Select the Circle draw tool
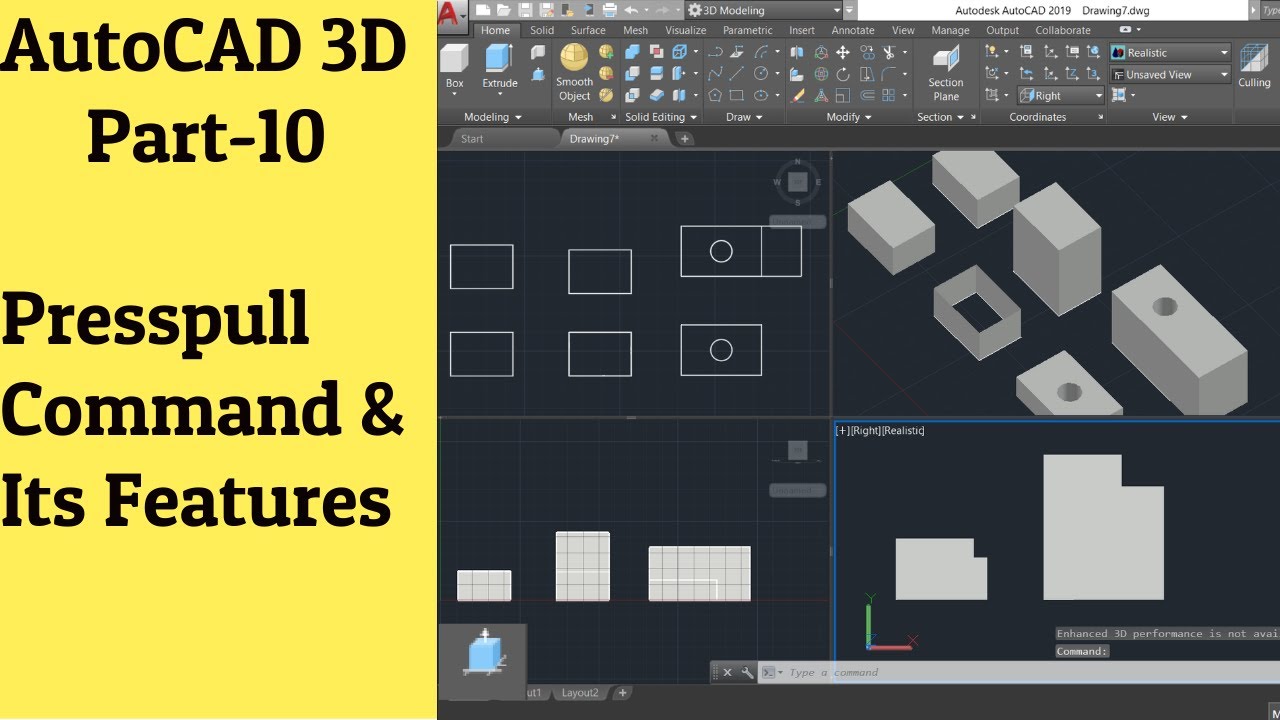Image resolution: width=1280 pixels, height=720 pixels. (x=761, y=74)
